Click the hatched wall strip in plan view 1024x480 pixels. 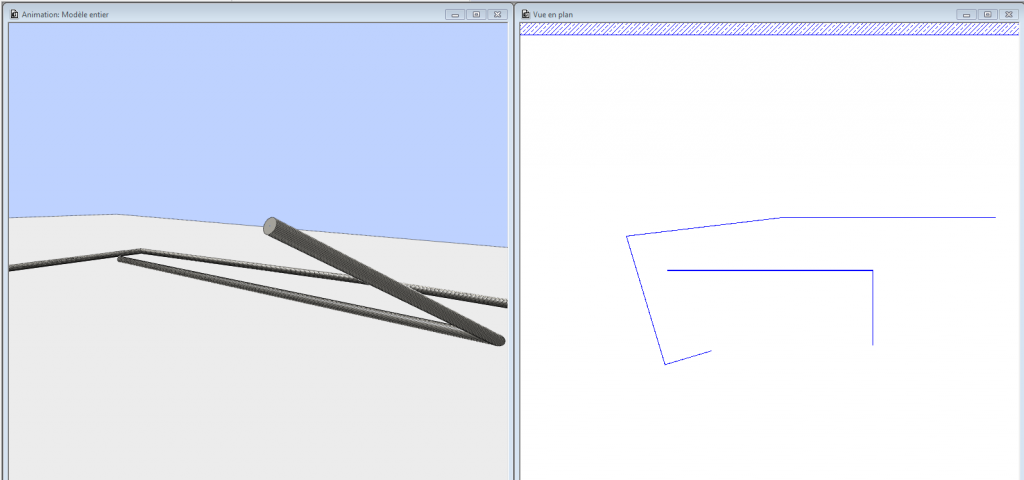(769, 29)
